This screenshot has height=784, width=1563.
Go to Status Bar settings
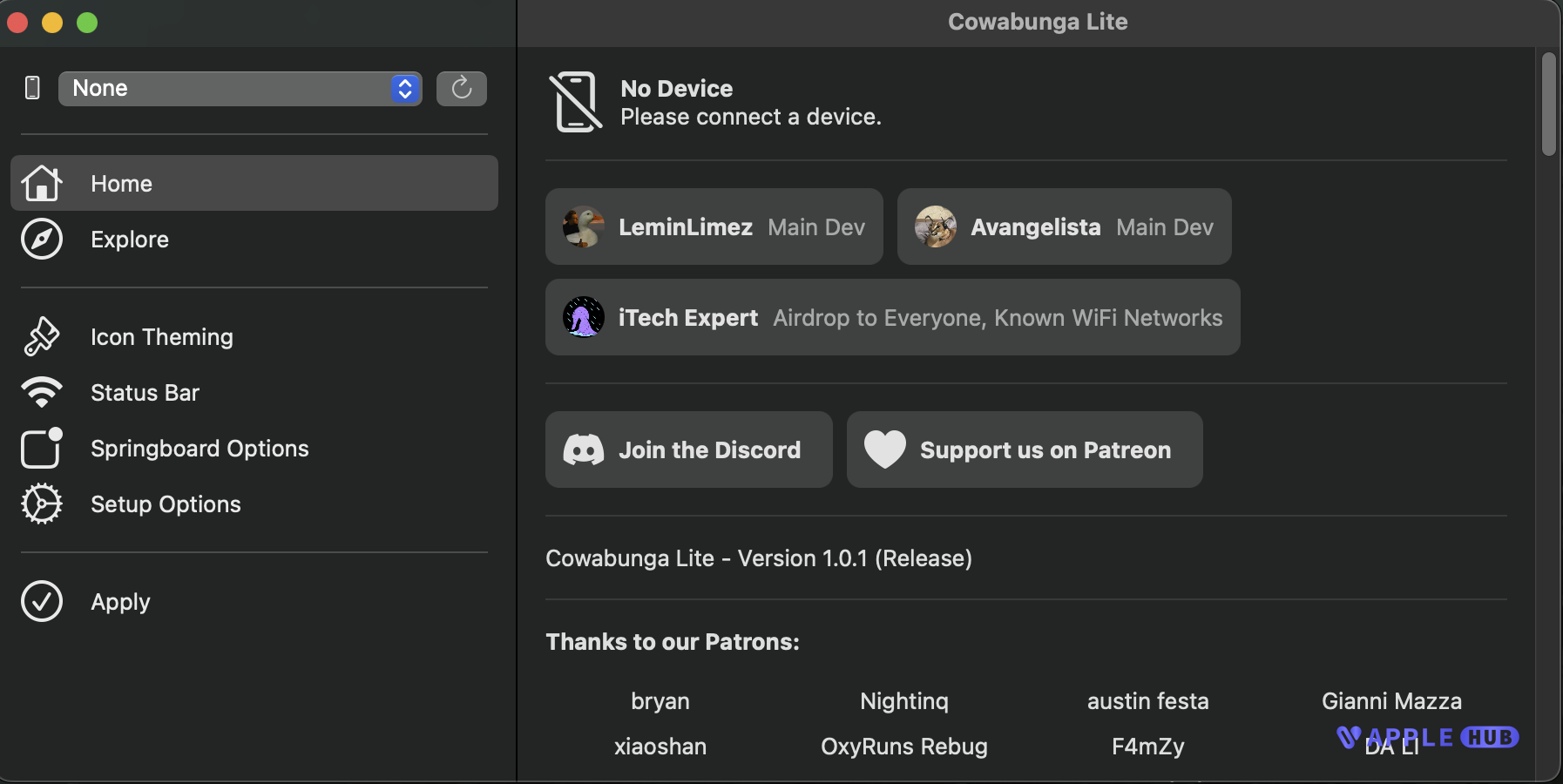click(145, 393)
